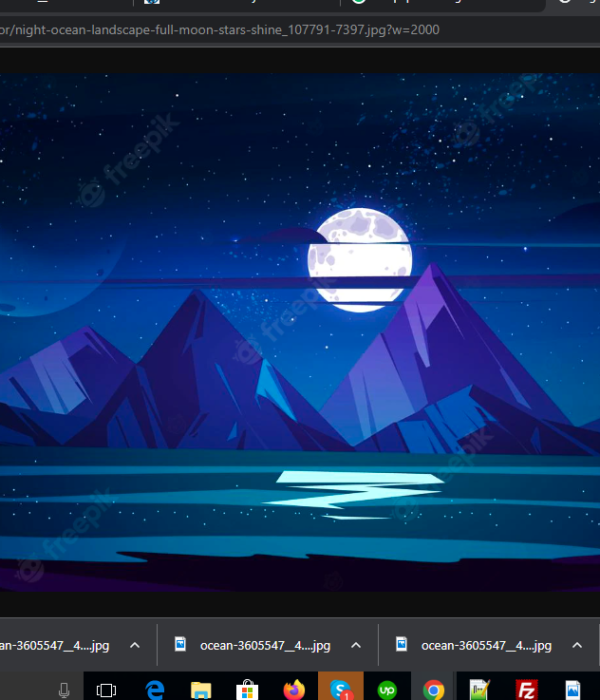
Task: Click the address bar URL ending in 107791-7397.jpg
Action: pos(220,30)
